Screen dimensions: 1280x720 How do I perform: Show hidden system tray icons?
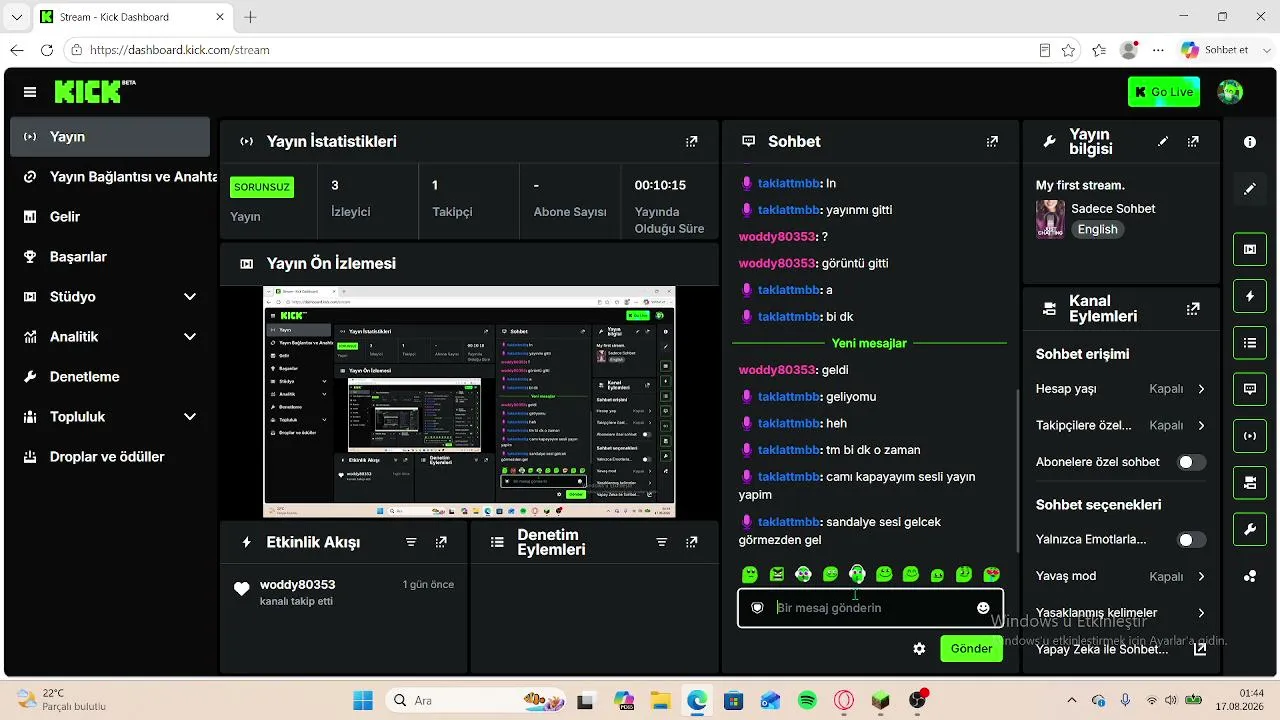click(x=1072, y=701)
